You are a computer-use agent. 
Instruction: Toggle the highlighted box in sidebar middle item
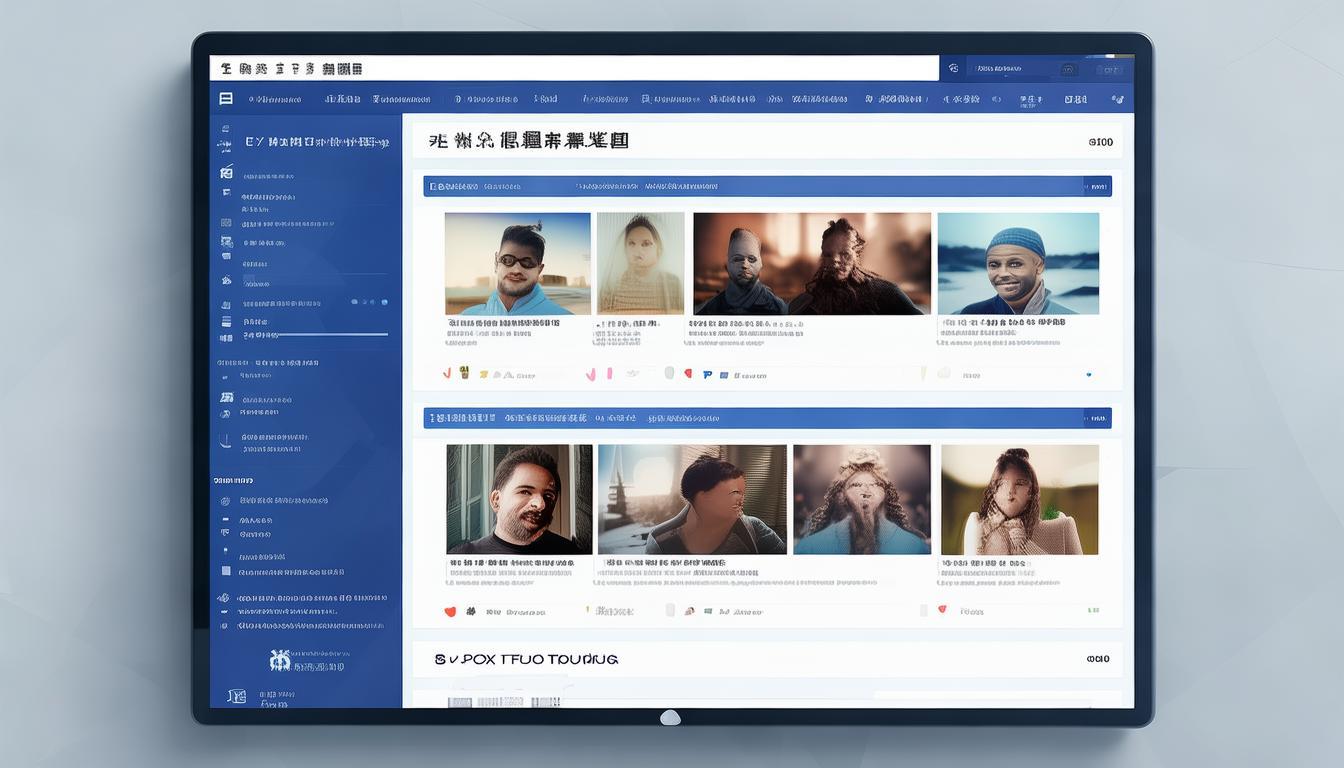[249, 282]
